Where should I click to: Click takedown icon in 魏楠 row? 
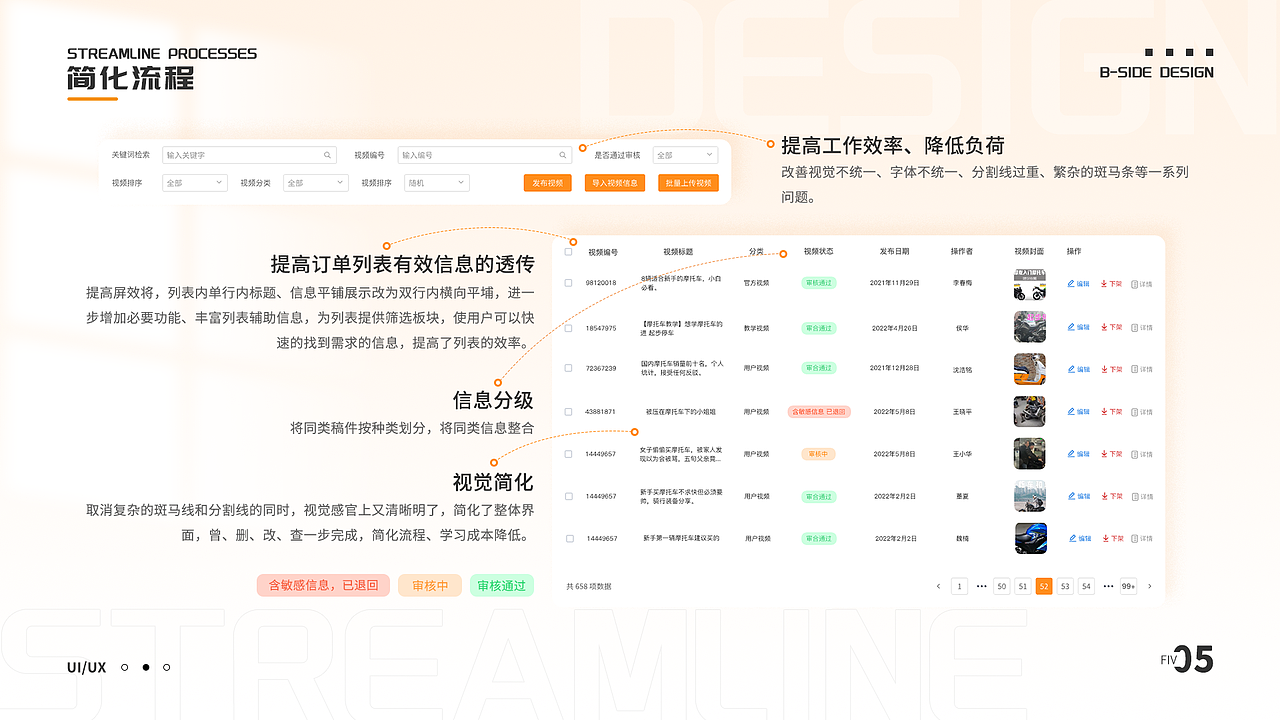(x=1104, y=538)
